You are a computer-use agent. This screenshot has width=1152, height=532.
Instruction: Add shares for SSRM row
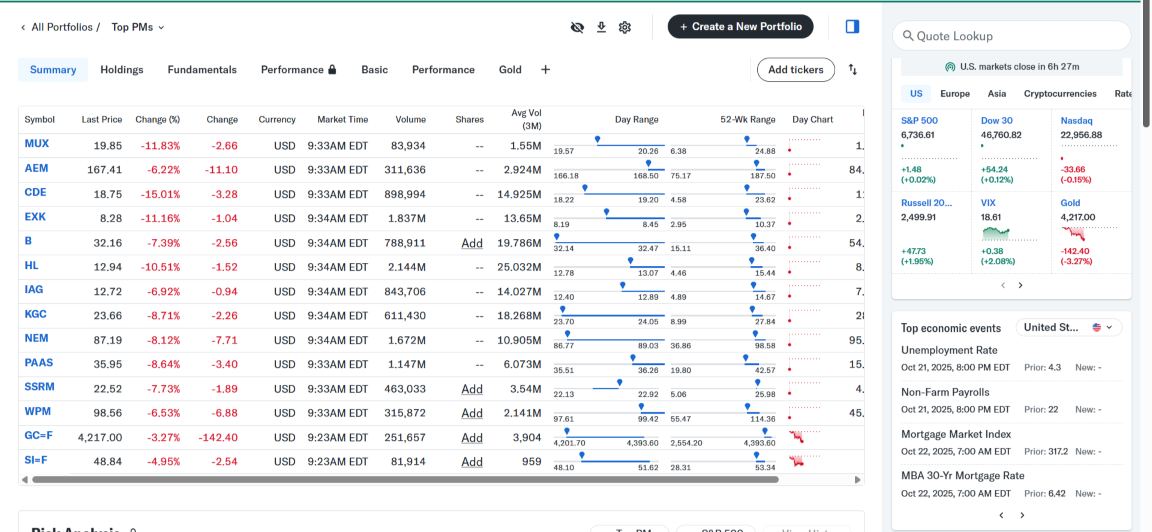[472, 389]
